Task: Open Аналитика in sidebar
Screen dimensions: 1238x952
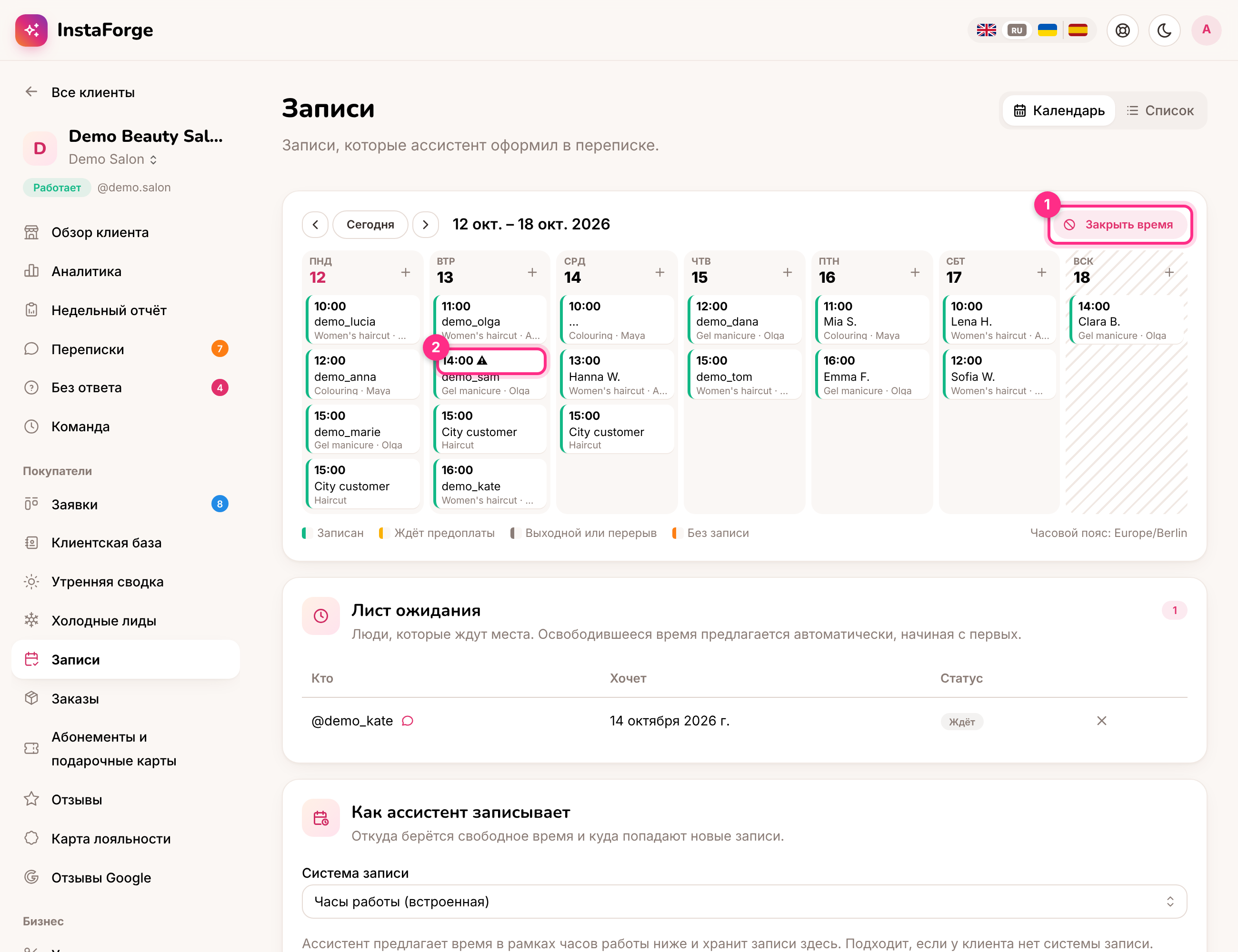Action: [x=125, y=271]
